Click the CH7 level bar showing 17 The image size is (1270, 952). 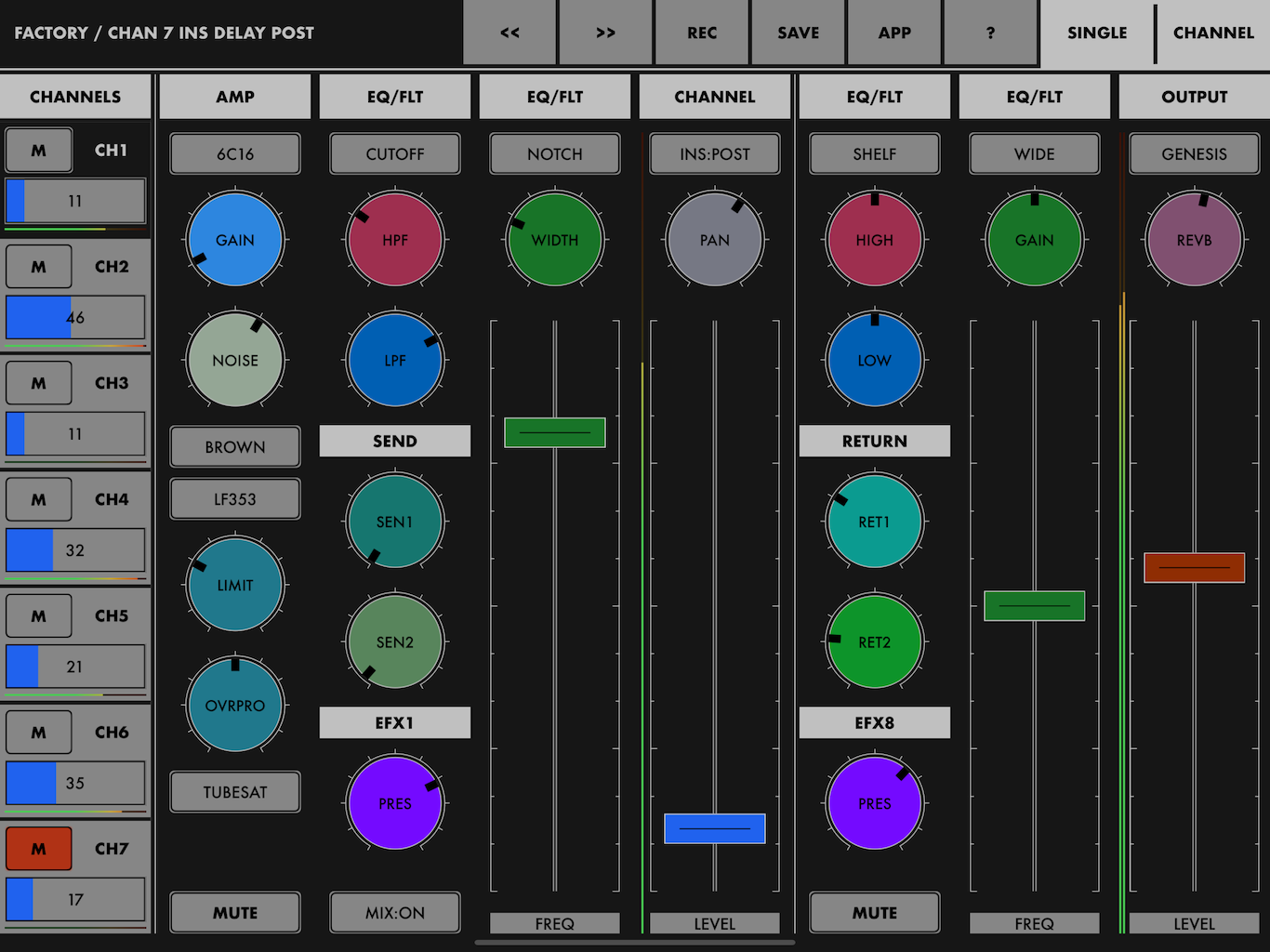(x=75, y=899)
